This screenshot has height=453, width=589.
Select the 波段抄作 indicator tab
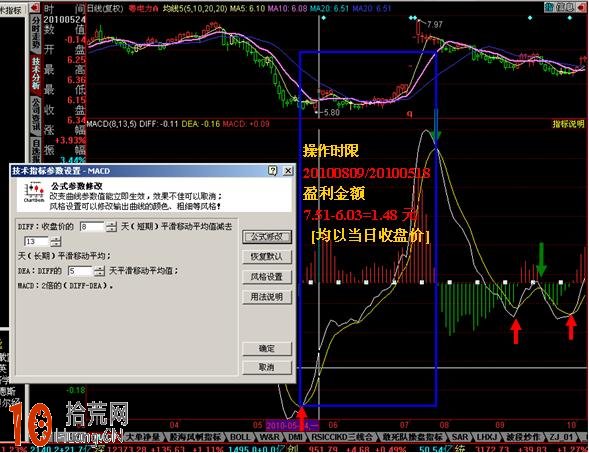[x=523, y=437]
